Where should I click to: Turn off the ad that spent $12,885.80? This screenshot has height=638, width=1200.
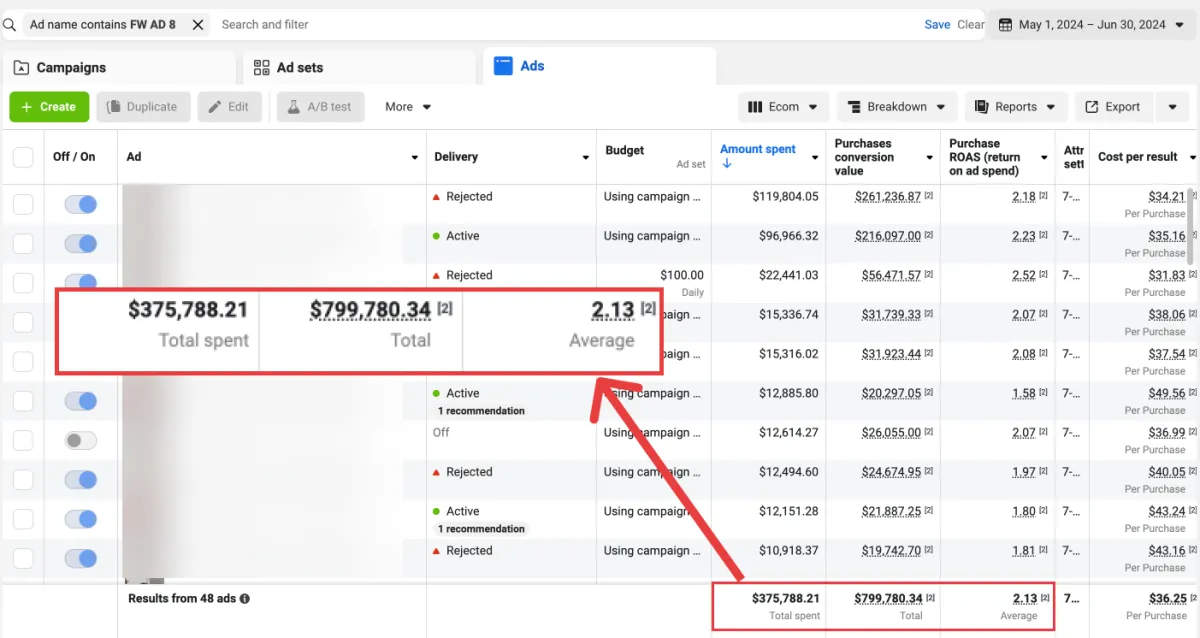(81, 401)
